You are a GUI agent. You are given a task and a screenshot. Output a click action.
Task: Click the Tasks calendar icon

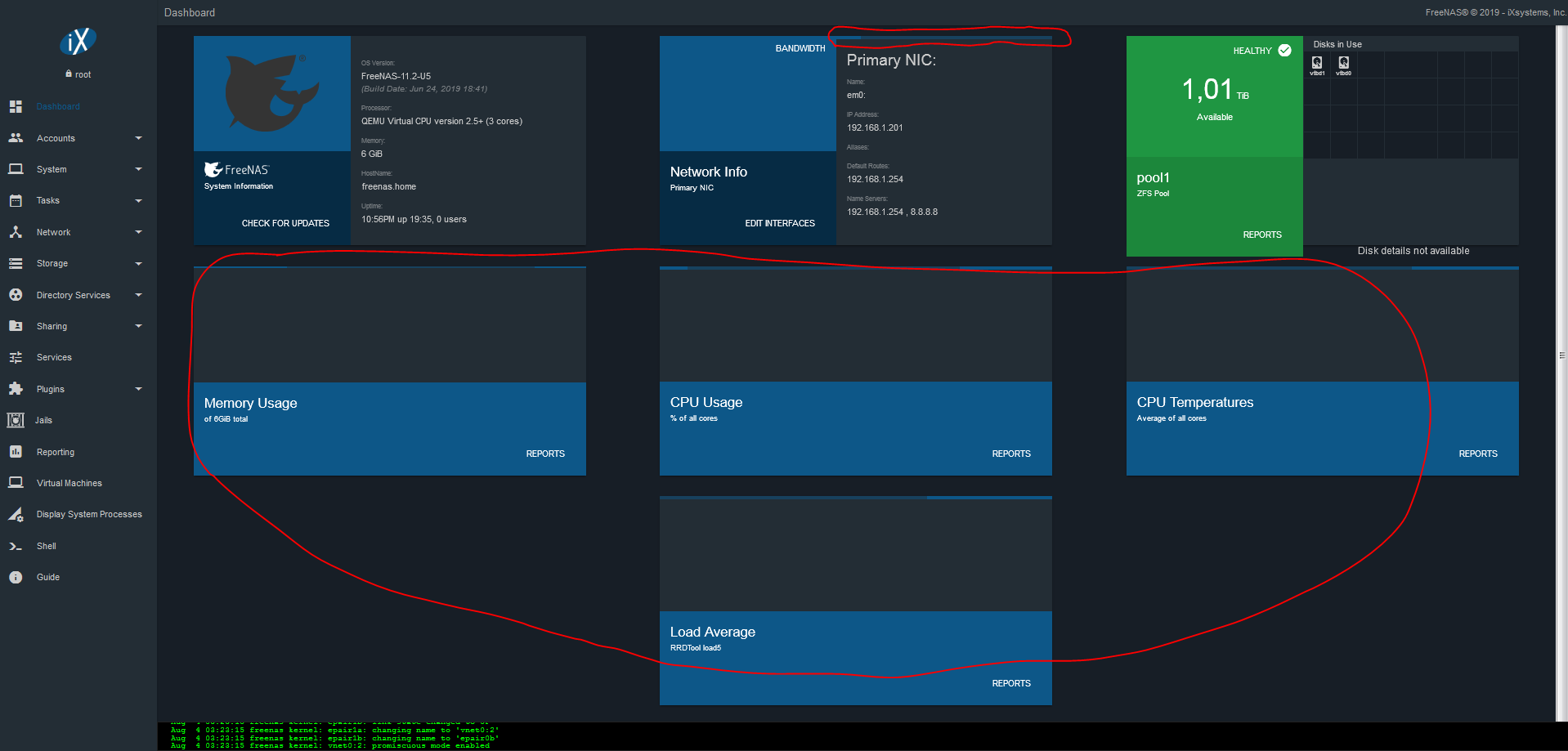point(16,200)
